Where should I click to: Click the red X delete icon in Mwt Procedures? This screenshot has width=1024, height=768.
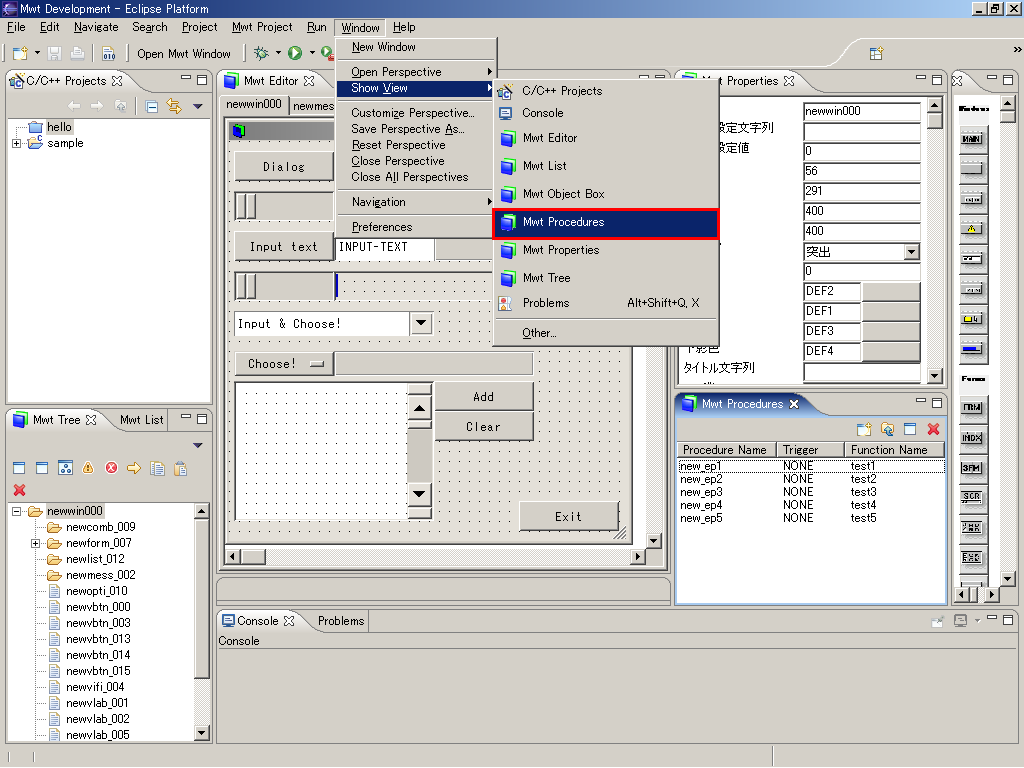(x=933, y=429)
